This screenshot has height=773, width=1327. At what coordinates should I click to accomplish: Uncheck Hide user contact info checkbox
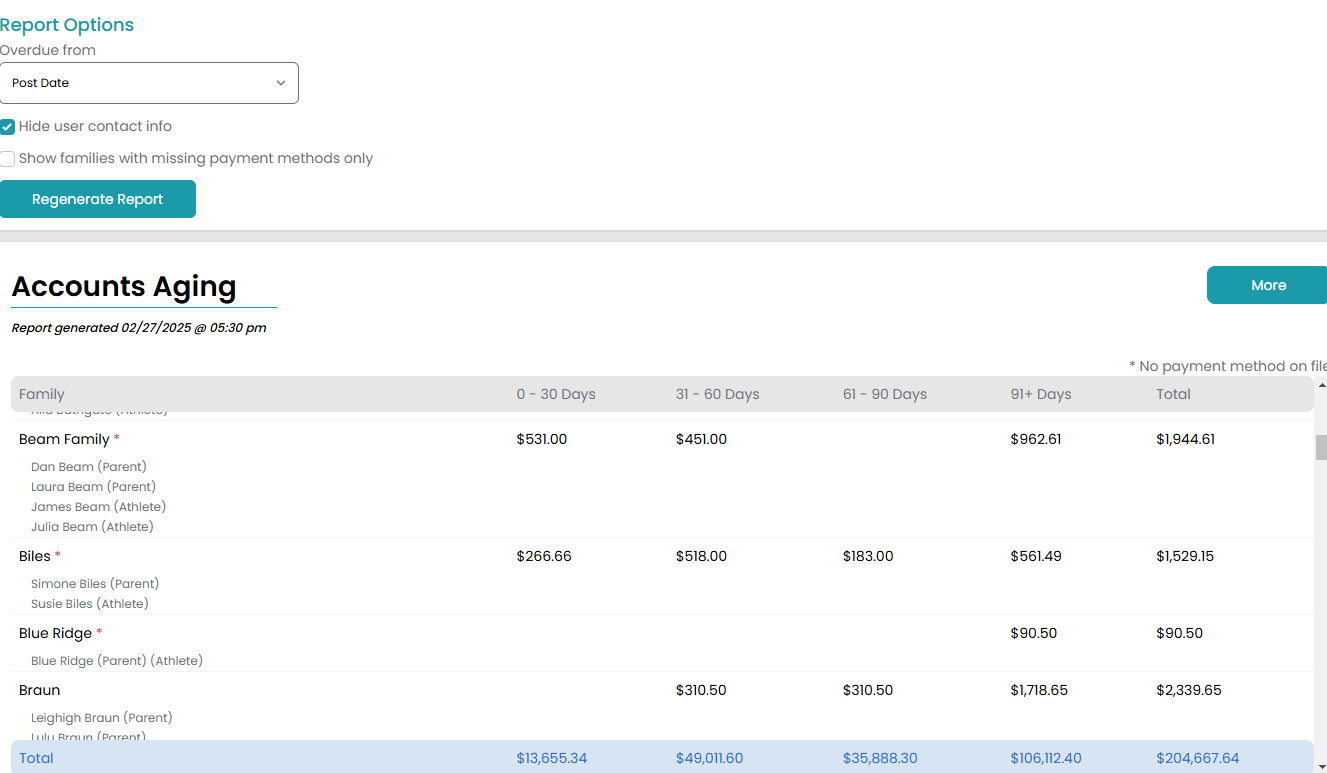[x=7, y=127]
